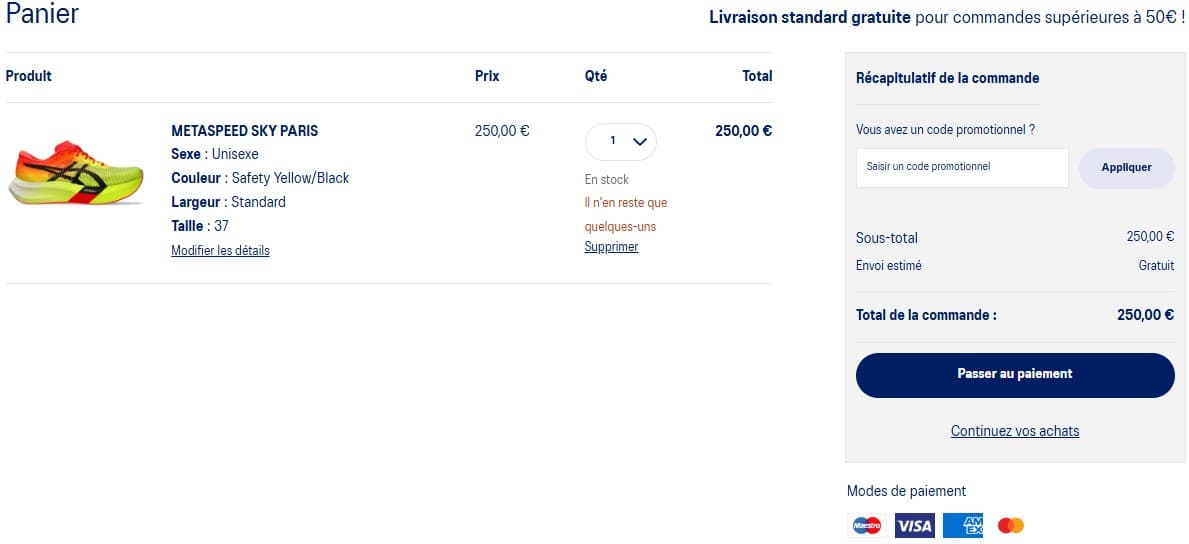Click the Visa card icon
The height and width of the screenshot is (544, 1189).
coord(914,525)
